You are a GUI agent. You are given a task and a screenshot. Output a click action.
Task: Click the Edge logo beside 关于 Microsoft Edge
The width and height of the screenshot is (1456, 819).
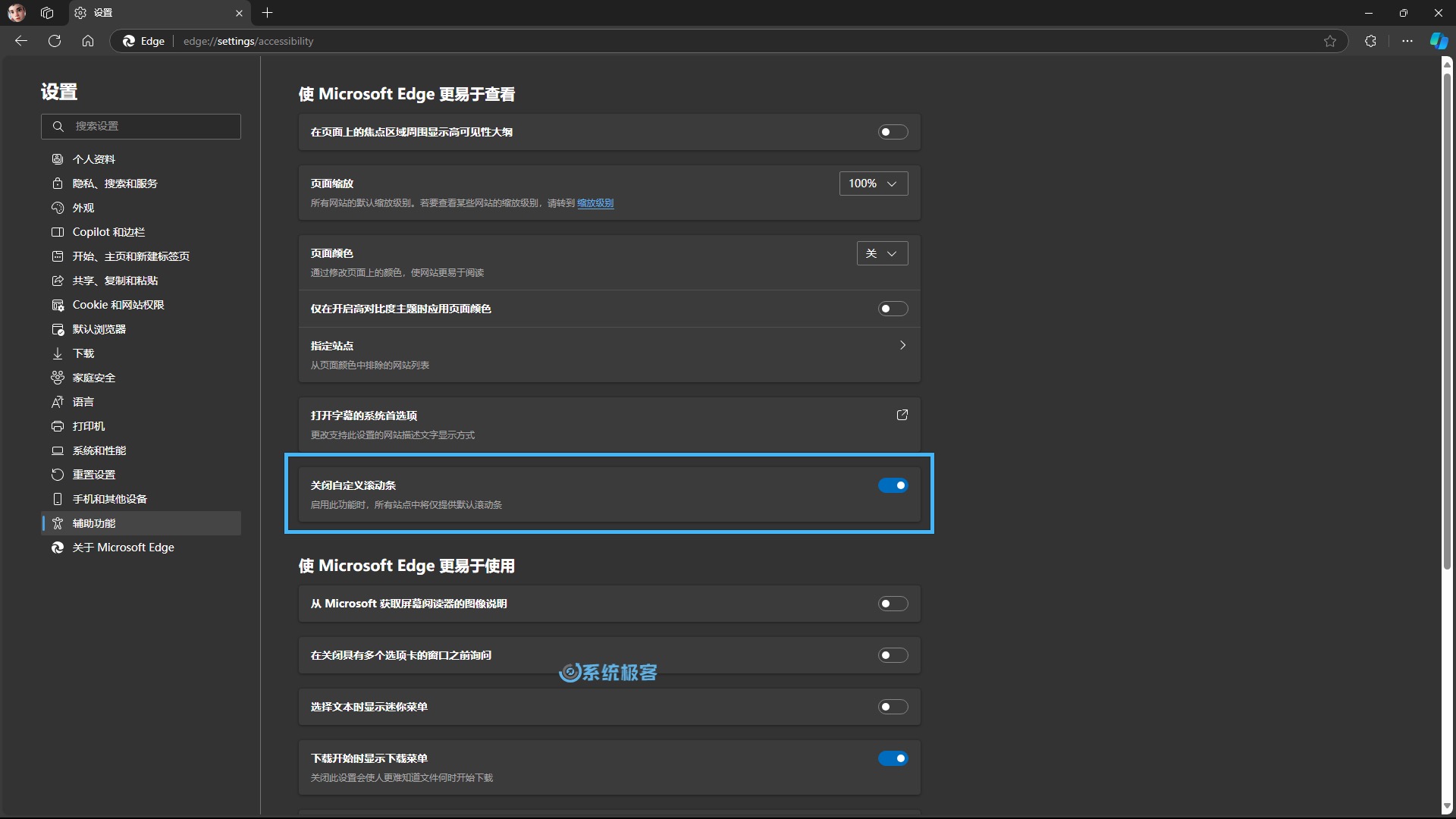[58, 548]
